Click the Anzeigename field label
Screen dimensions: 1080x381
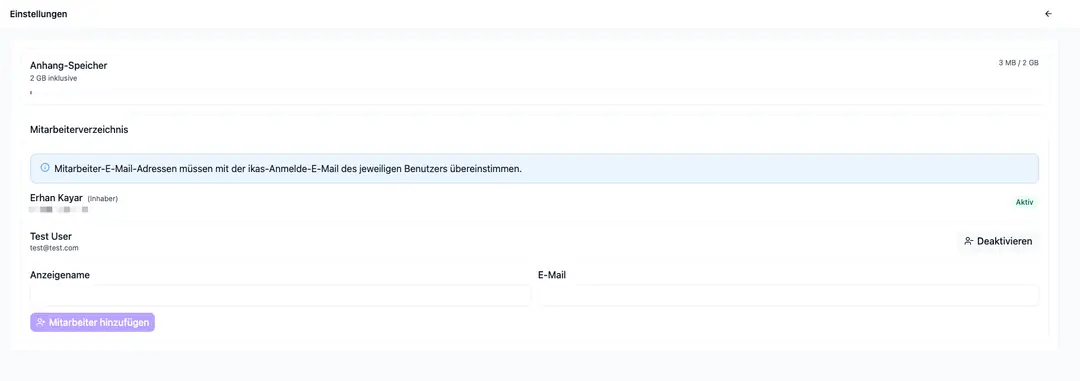[x=60, y=275]
